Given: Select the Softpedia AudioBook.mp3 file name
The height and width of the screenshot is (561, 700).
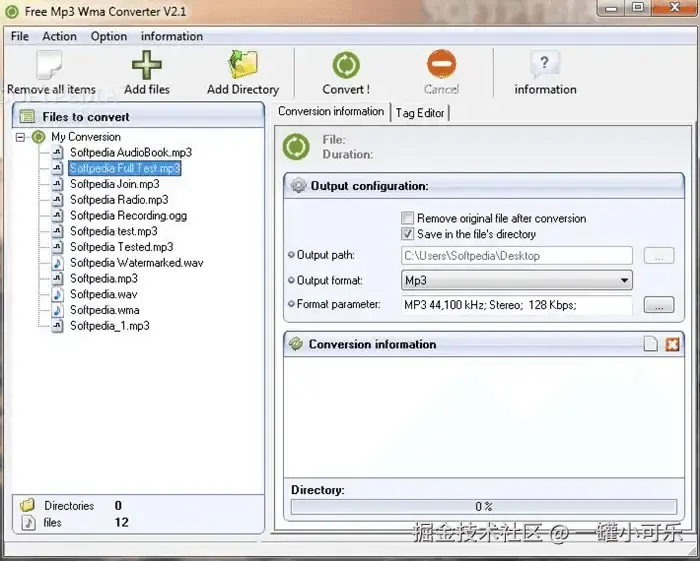Looking at the screenshot, I should 131,153.
